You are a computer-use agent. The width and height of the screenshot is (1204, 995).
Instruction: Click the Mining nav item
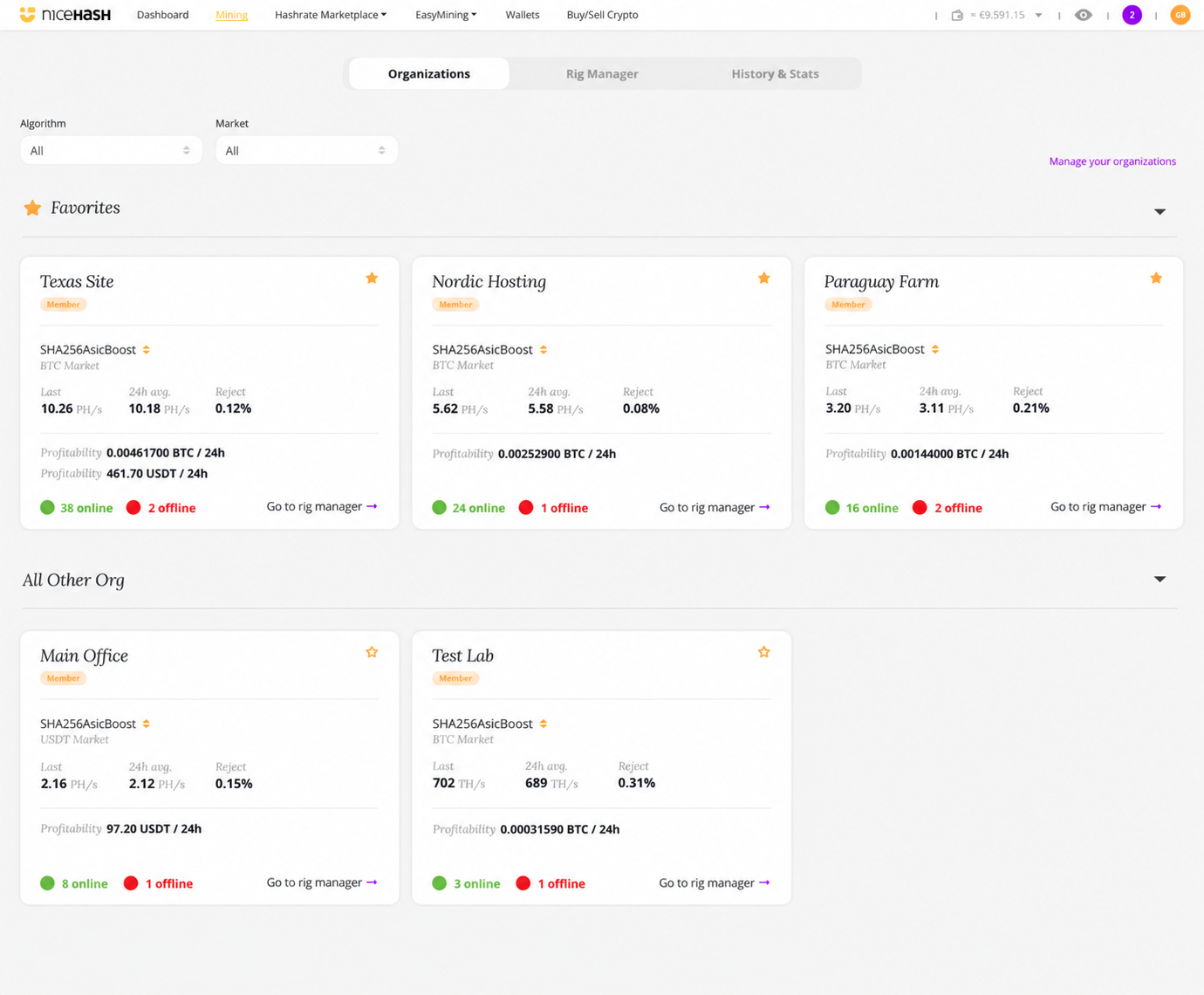(231, 15)
